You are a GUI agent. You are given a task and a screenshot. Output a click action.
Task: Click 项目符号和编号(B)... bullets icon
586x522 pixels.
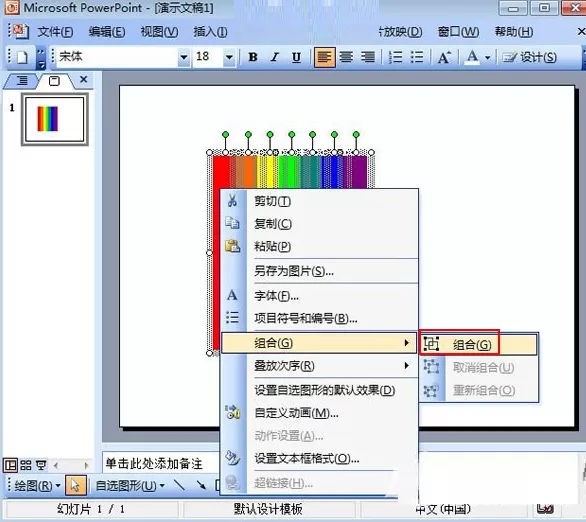(232, 318)
